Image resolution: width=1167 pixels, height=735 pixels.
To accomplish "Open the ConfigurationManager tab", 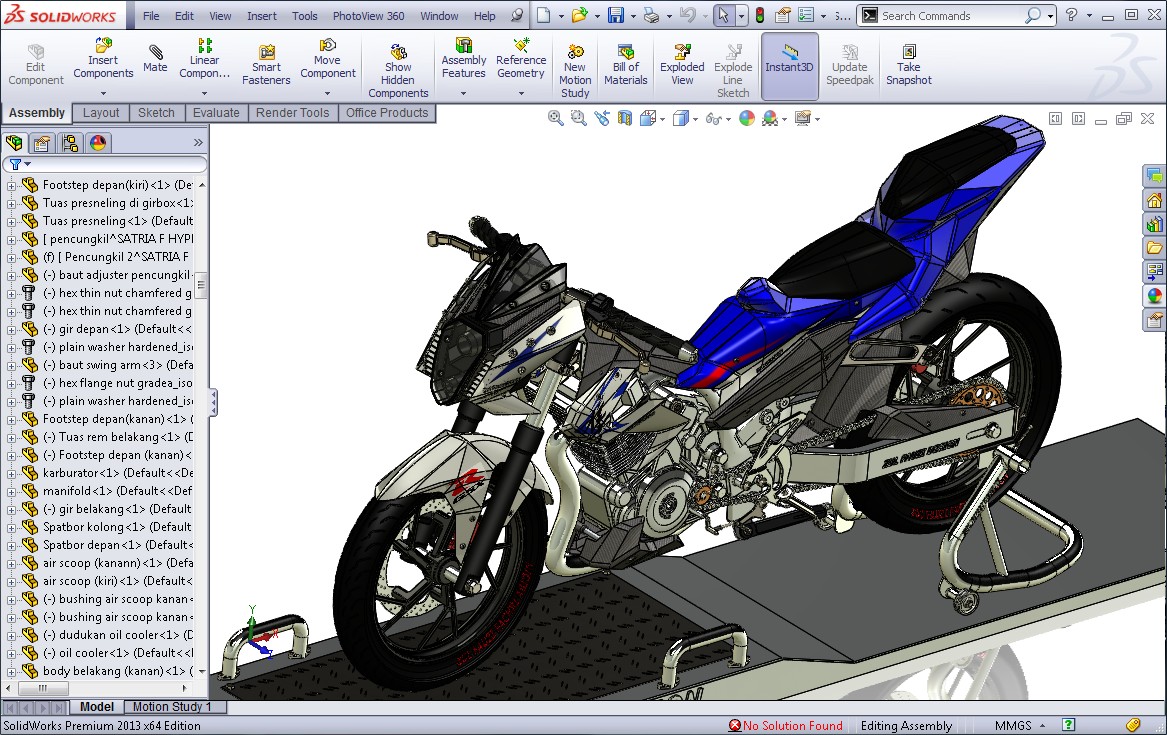I will pyautogui.click(x=70, y=143).
